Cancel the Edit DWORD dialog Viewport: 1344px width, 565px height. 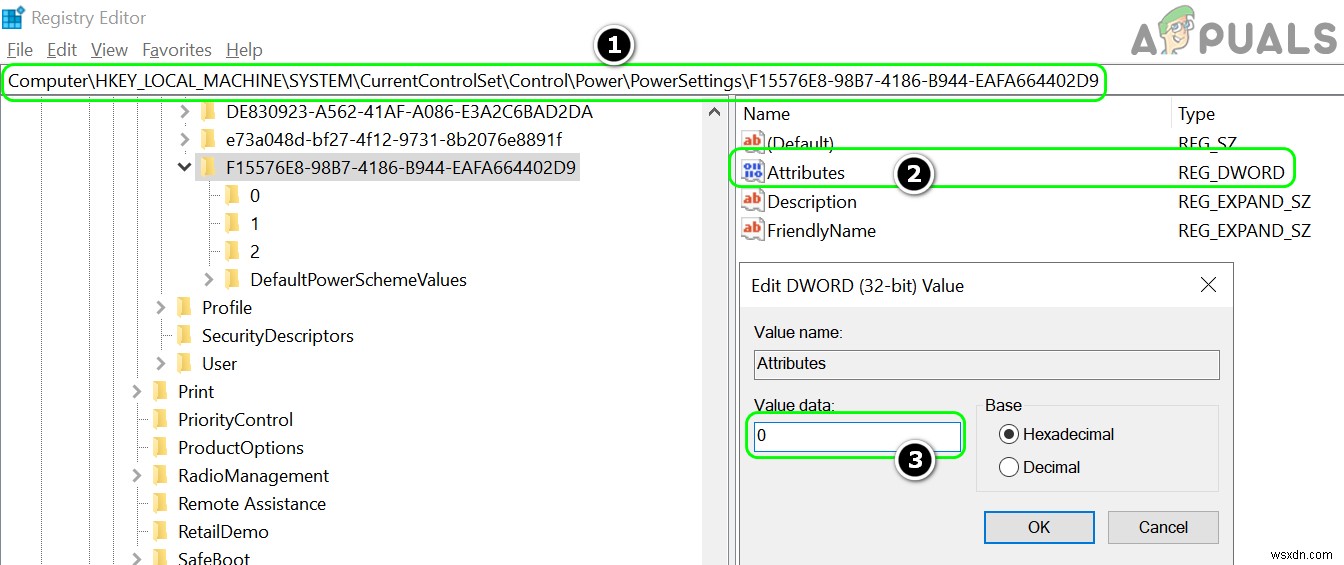point(1163,527)
